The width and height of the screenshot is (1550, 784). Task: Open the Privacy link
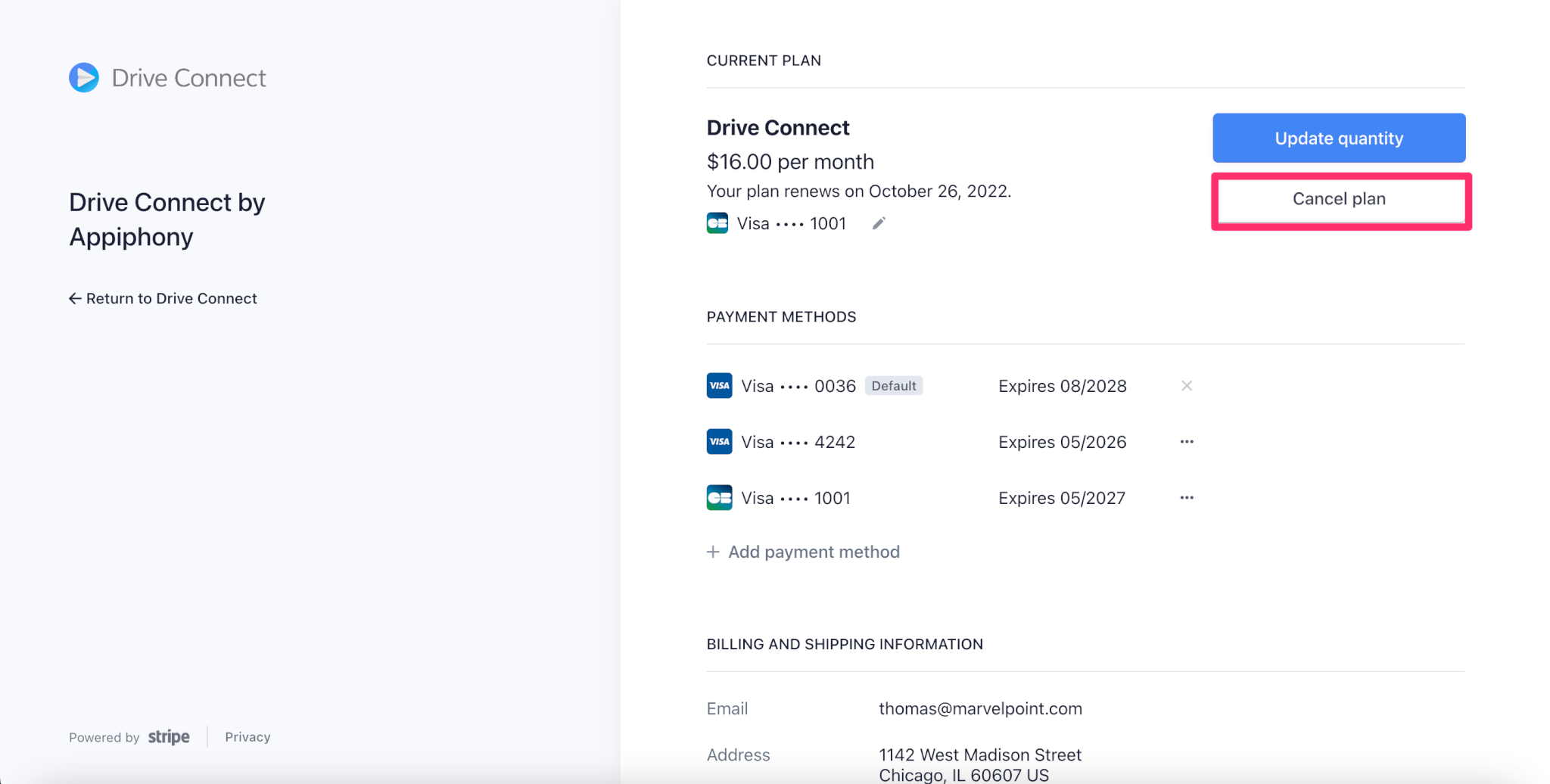247,737
